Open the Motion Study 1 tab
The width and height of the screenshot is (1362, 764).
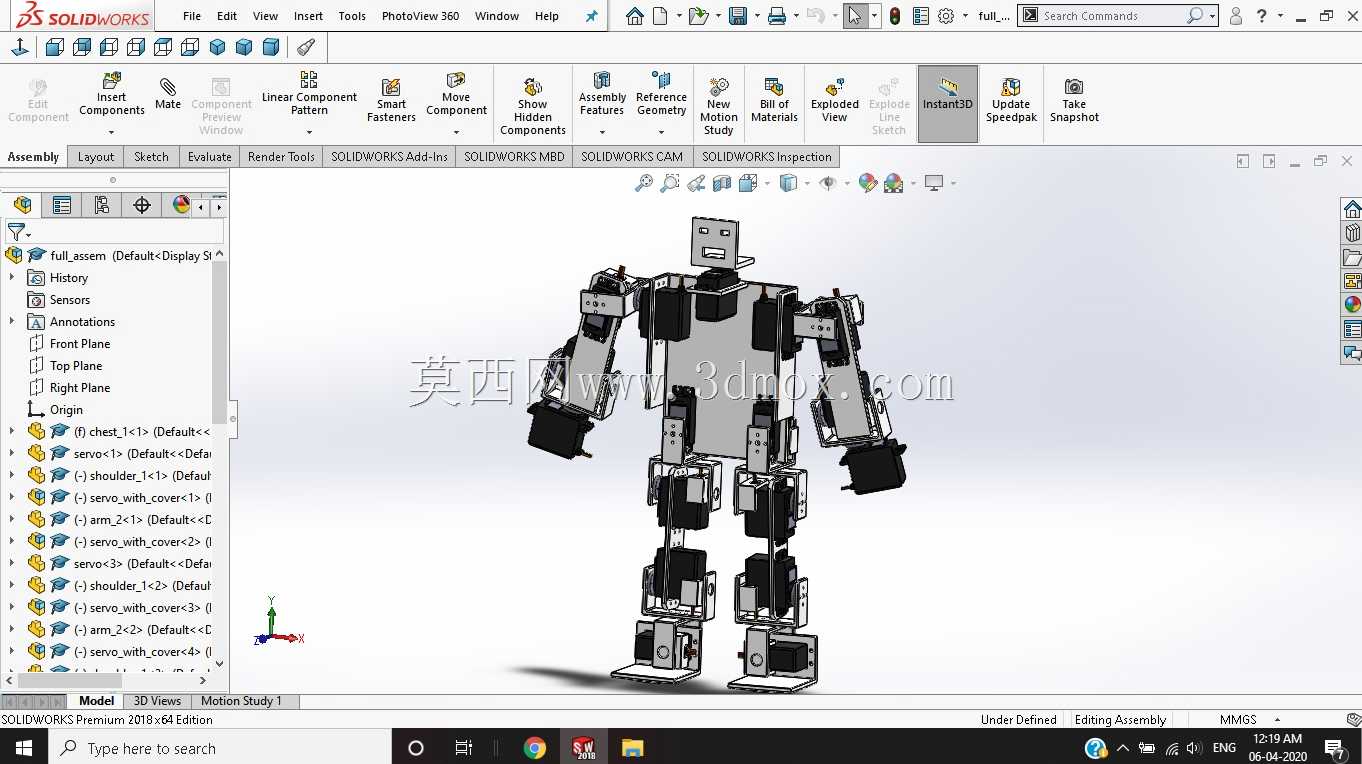[x=242, y=701]
